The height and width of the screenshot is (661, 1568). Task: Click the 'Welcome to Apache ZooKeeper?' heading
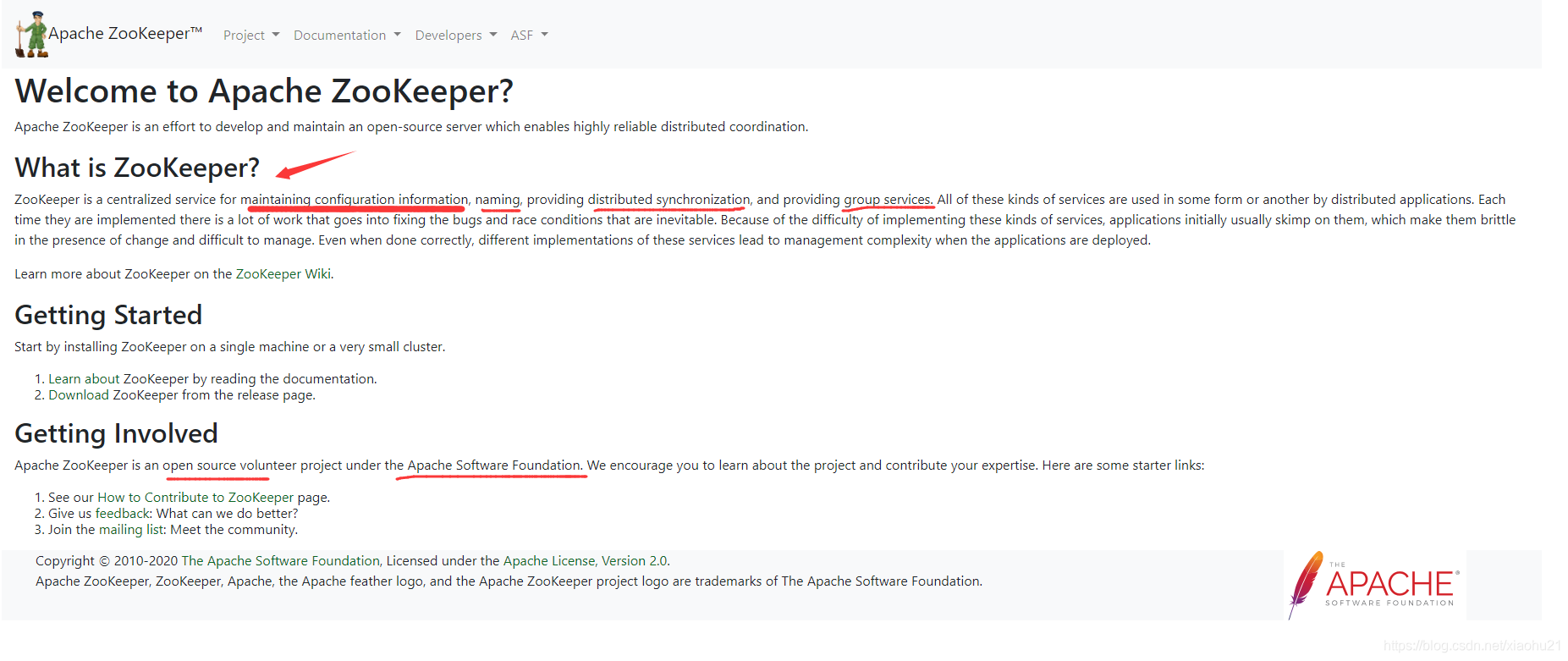tap(264, 91)
